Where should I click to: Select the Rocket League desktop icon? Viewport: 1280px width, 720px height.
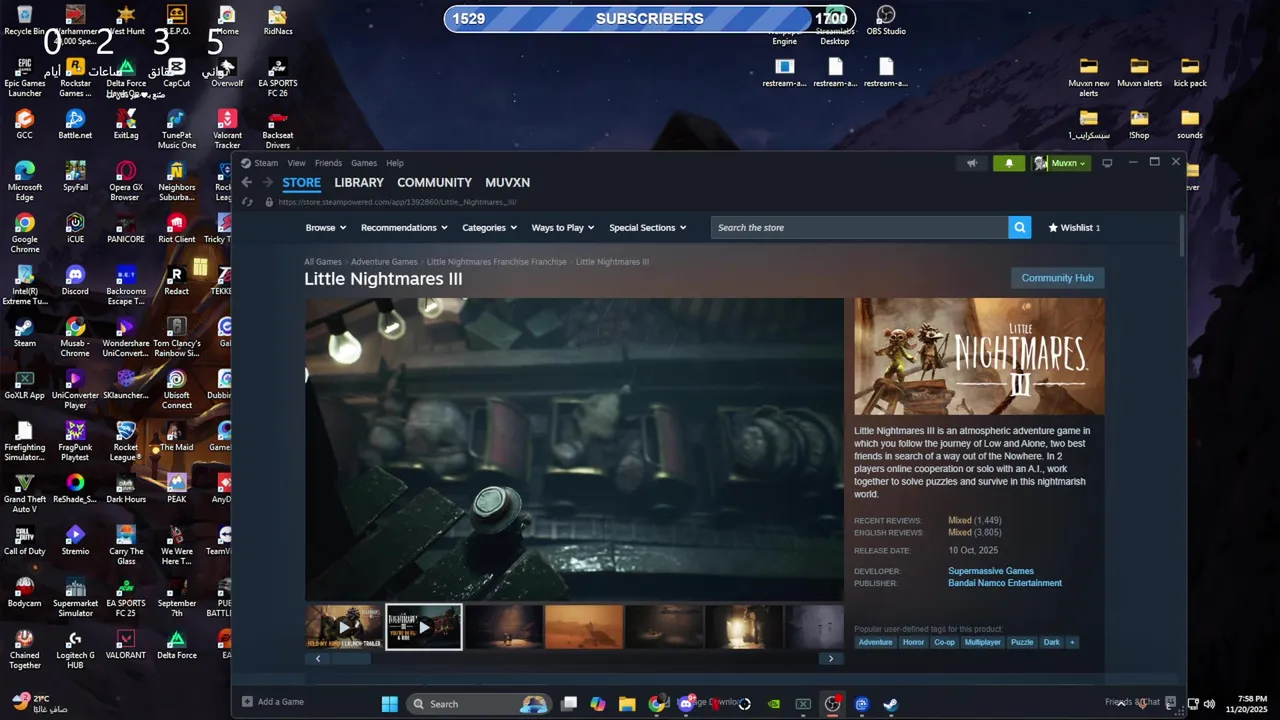[126, 441]
